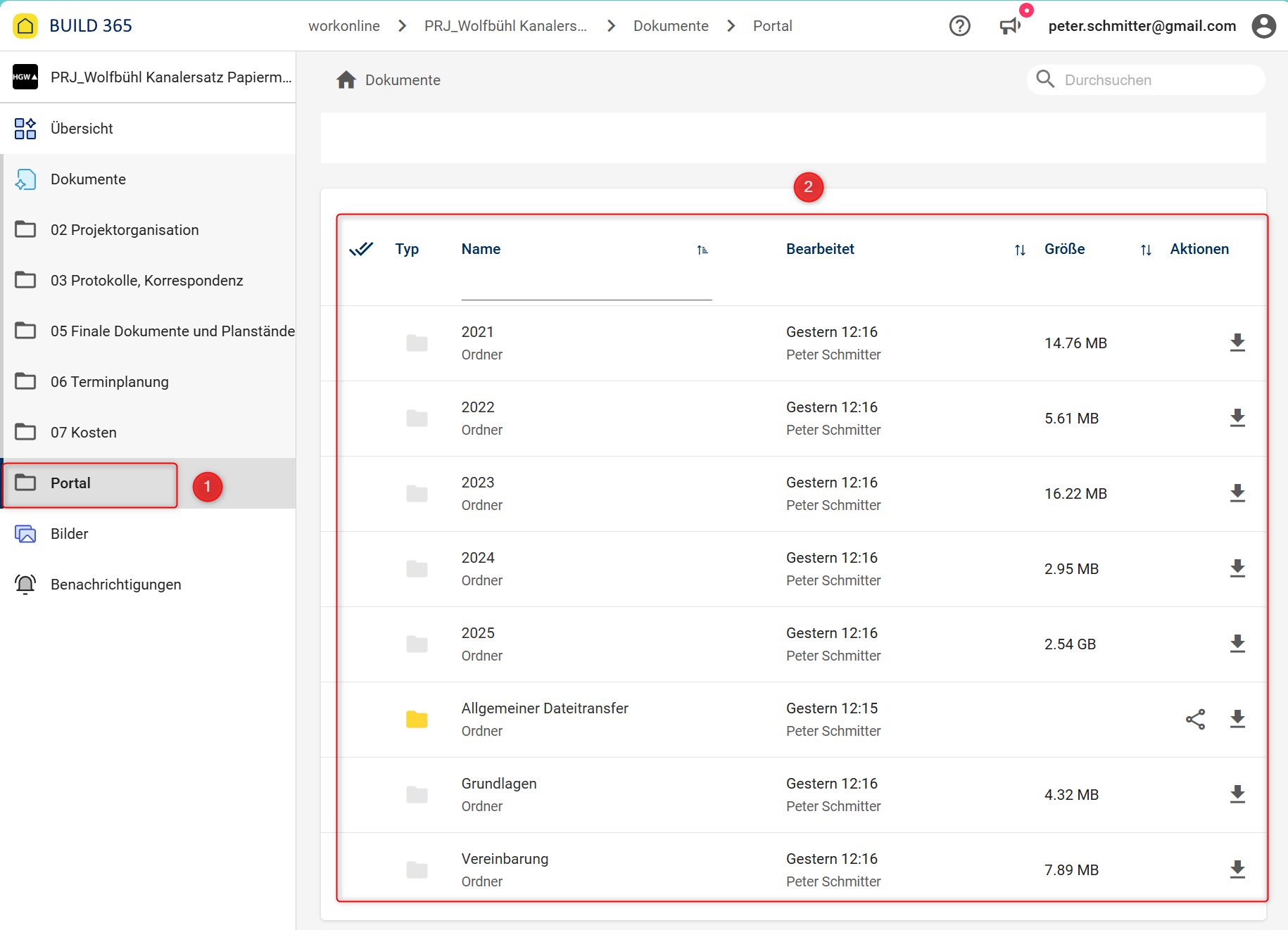
Task: Select Benachrichtigungen in the sidebar
Action: pos(115,585)
